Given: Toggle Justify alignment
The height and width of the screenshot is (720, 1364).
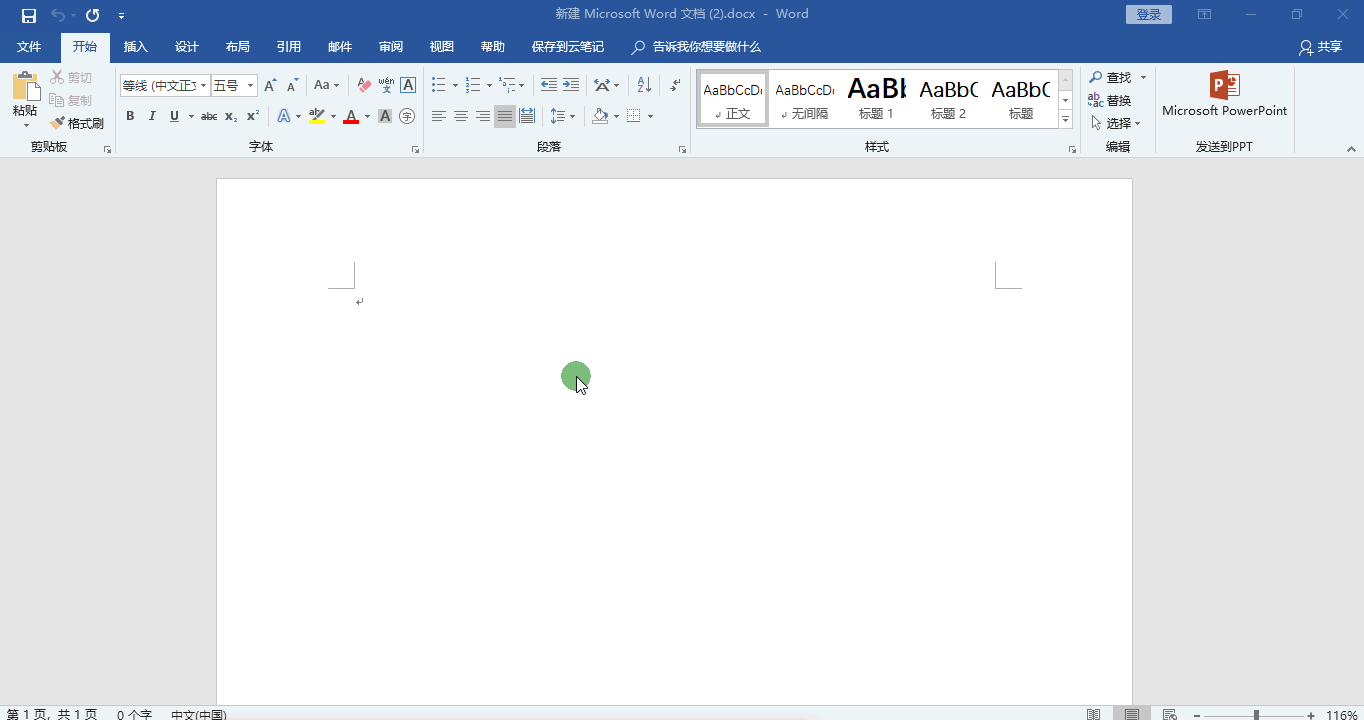Looking at the screenshot, I should point(505,116).
